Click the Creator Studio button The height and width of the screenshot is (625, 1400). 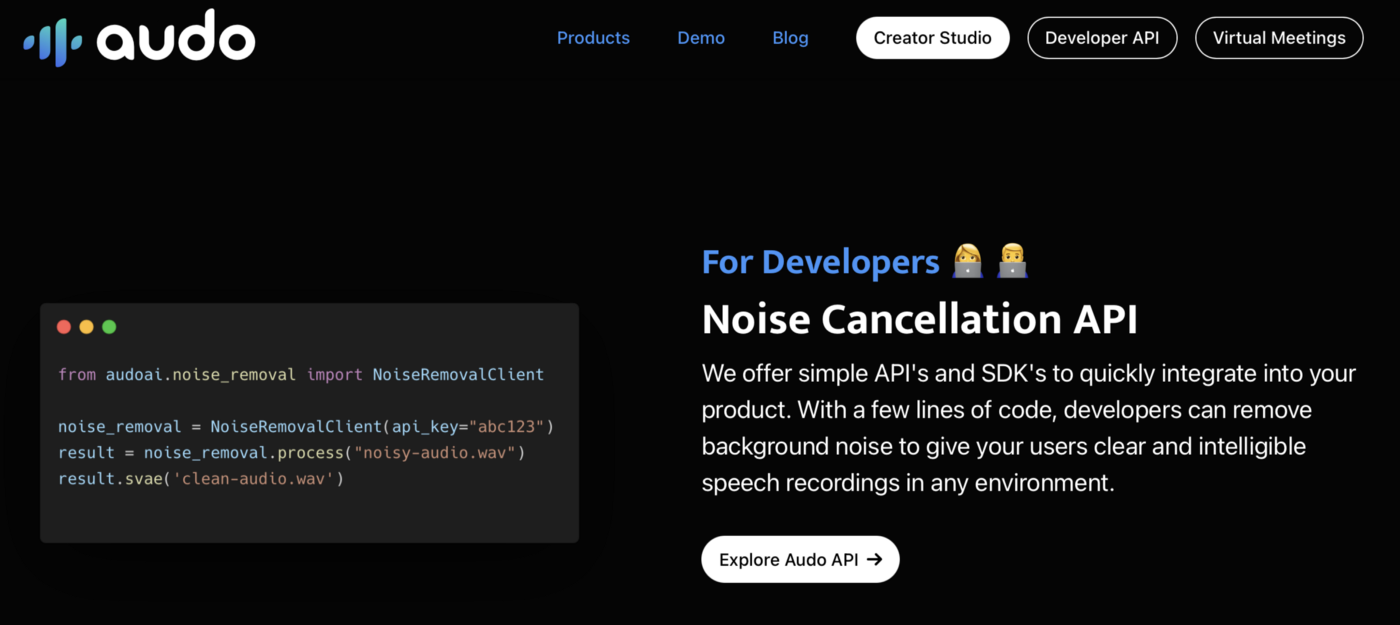[933, 38]
